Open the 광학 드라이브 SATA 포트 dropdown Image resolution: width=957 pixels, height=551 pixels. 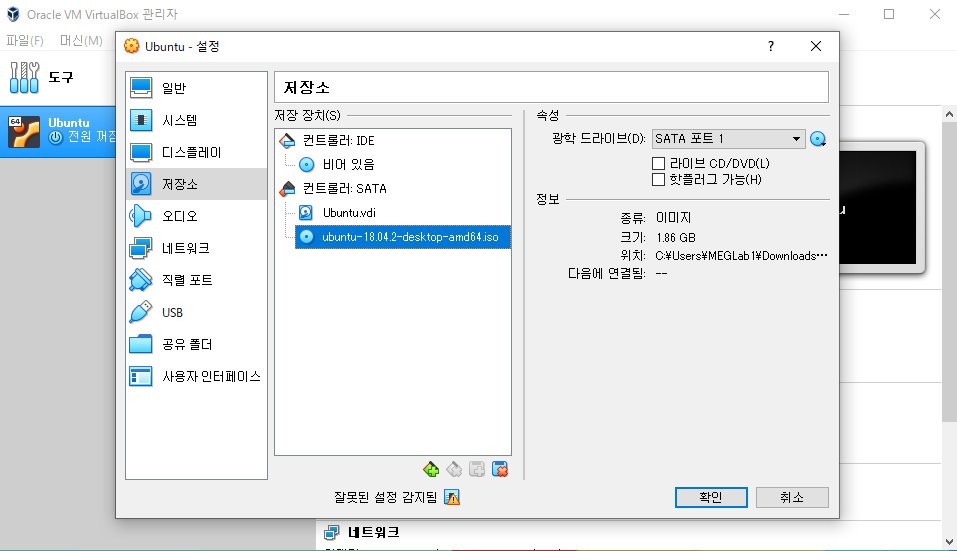coord(729,139)
